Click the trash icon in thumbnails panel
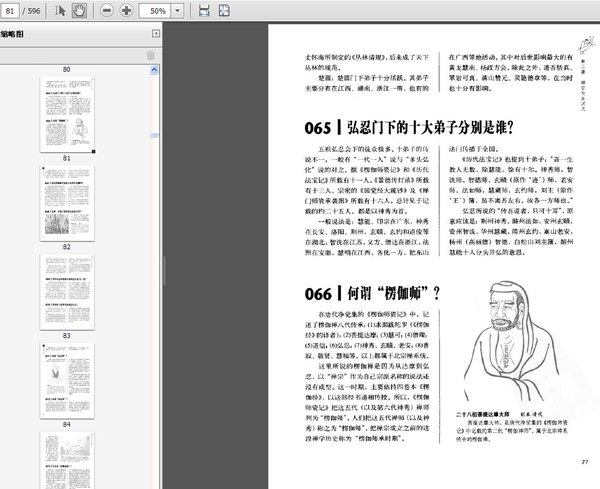This screenshot has height=489, width=600. [151, 56]
